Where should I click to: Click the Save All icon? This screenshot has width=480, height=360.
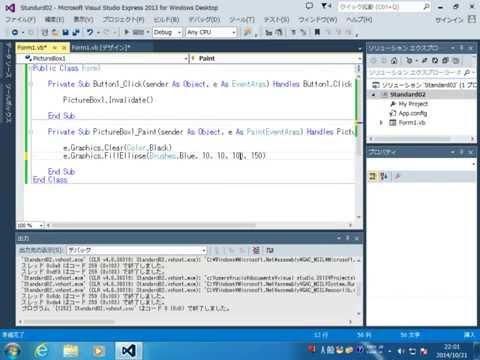[x=76, y=32]
